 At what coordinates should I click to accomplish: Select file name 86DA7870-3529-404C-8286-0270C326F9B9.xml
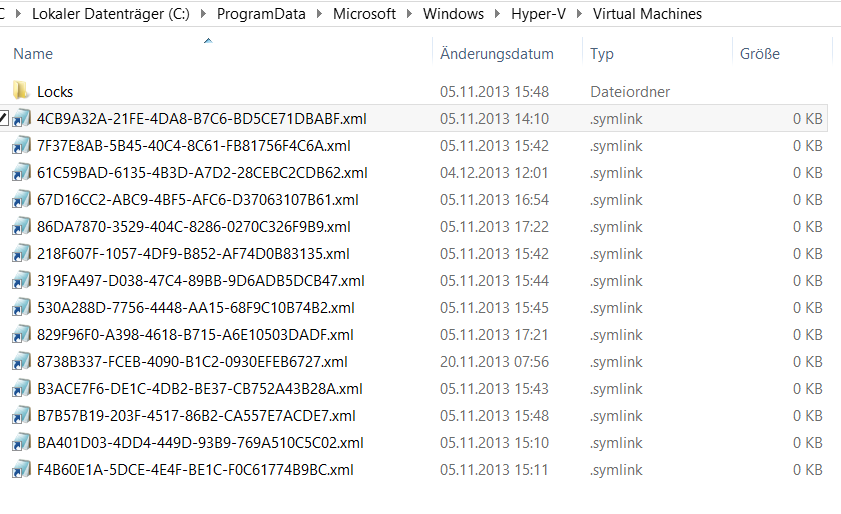(x=194, y=226)
